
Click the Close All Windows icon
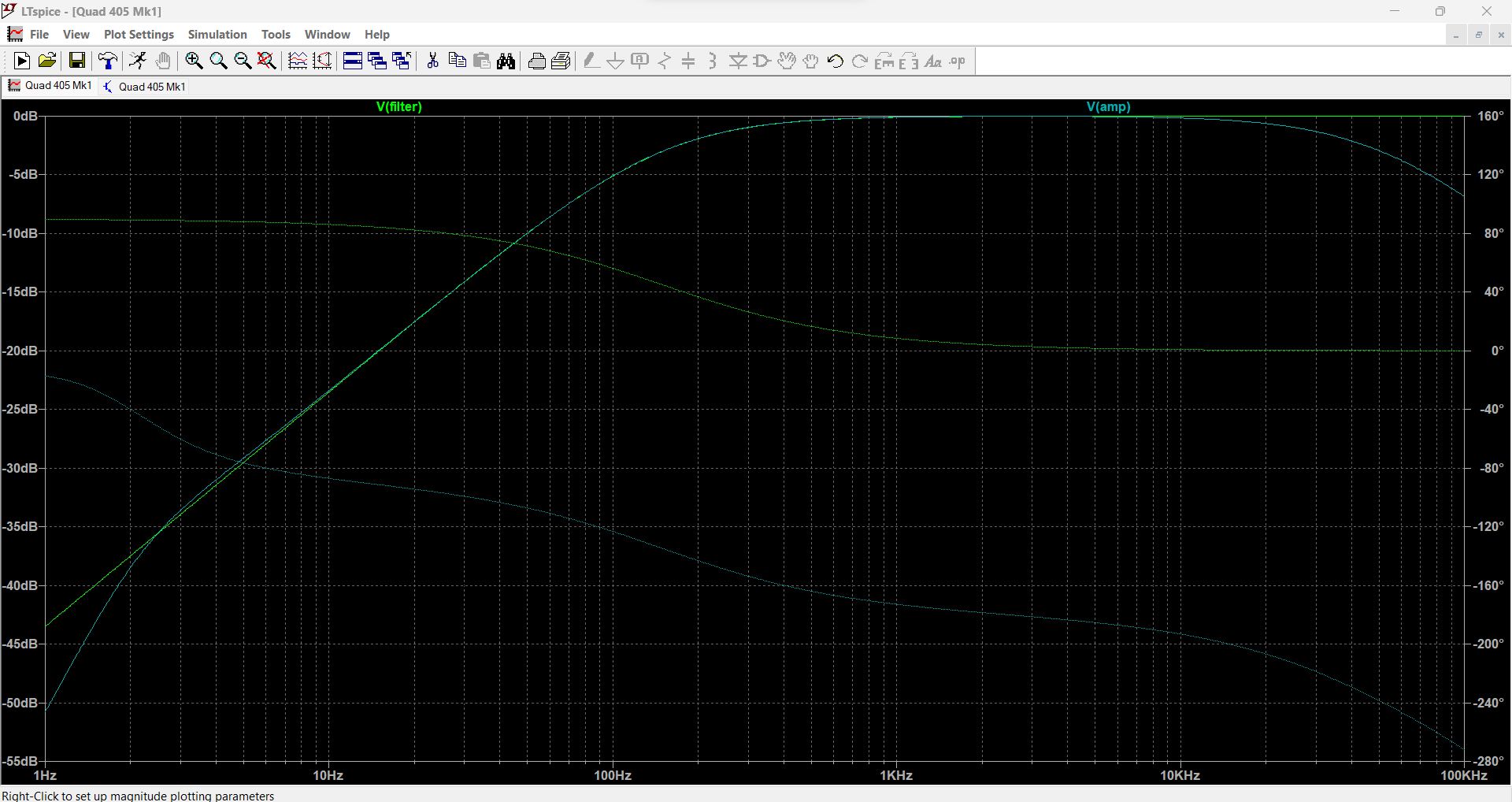pyautogui.click(x=402, y=61)
